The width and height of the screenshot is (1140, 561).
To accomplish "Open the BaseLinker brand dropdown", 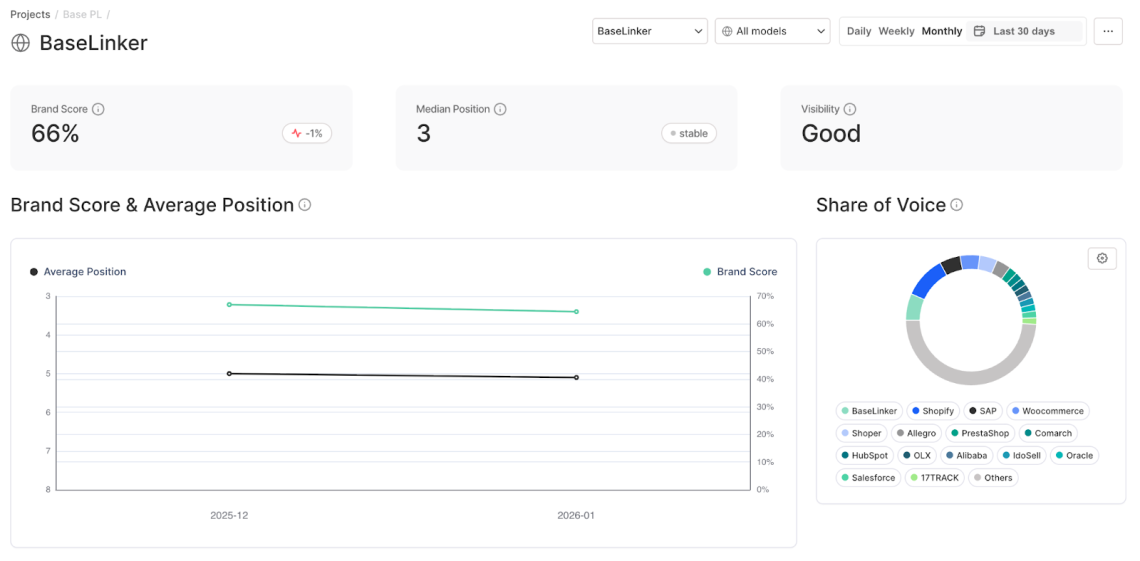I will click(650, 31).
